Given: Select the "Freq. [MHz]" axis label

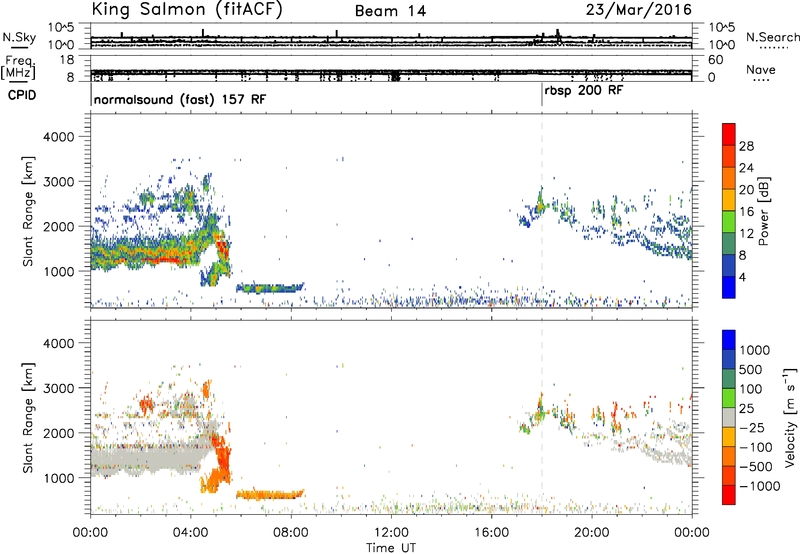Looking at the screenshot, I should pos(19,68).
